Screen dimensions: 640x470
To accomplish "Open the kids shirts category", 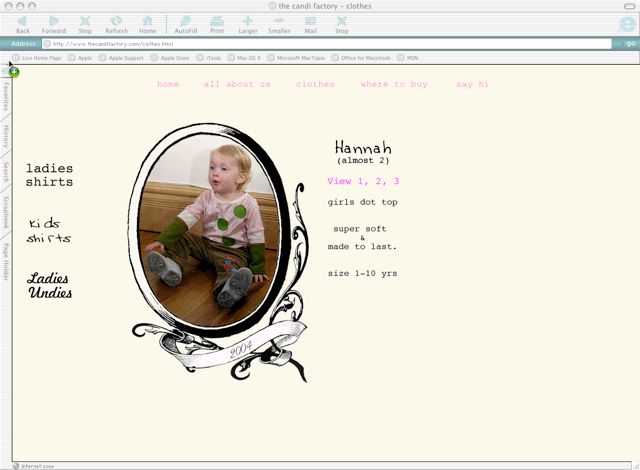I will pos(49,231).
